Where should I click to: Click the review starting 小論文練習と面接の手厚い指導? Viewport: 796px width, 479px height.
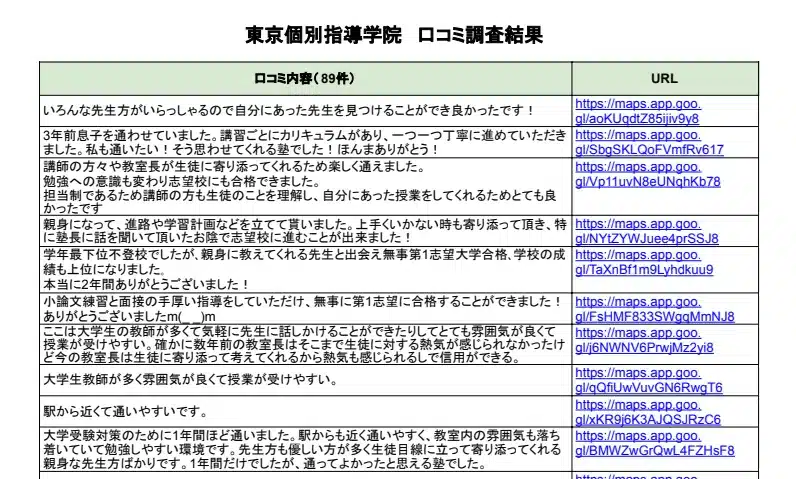click(x=303, y=309)
